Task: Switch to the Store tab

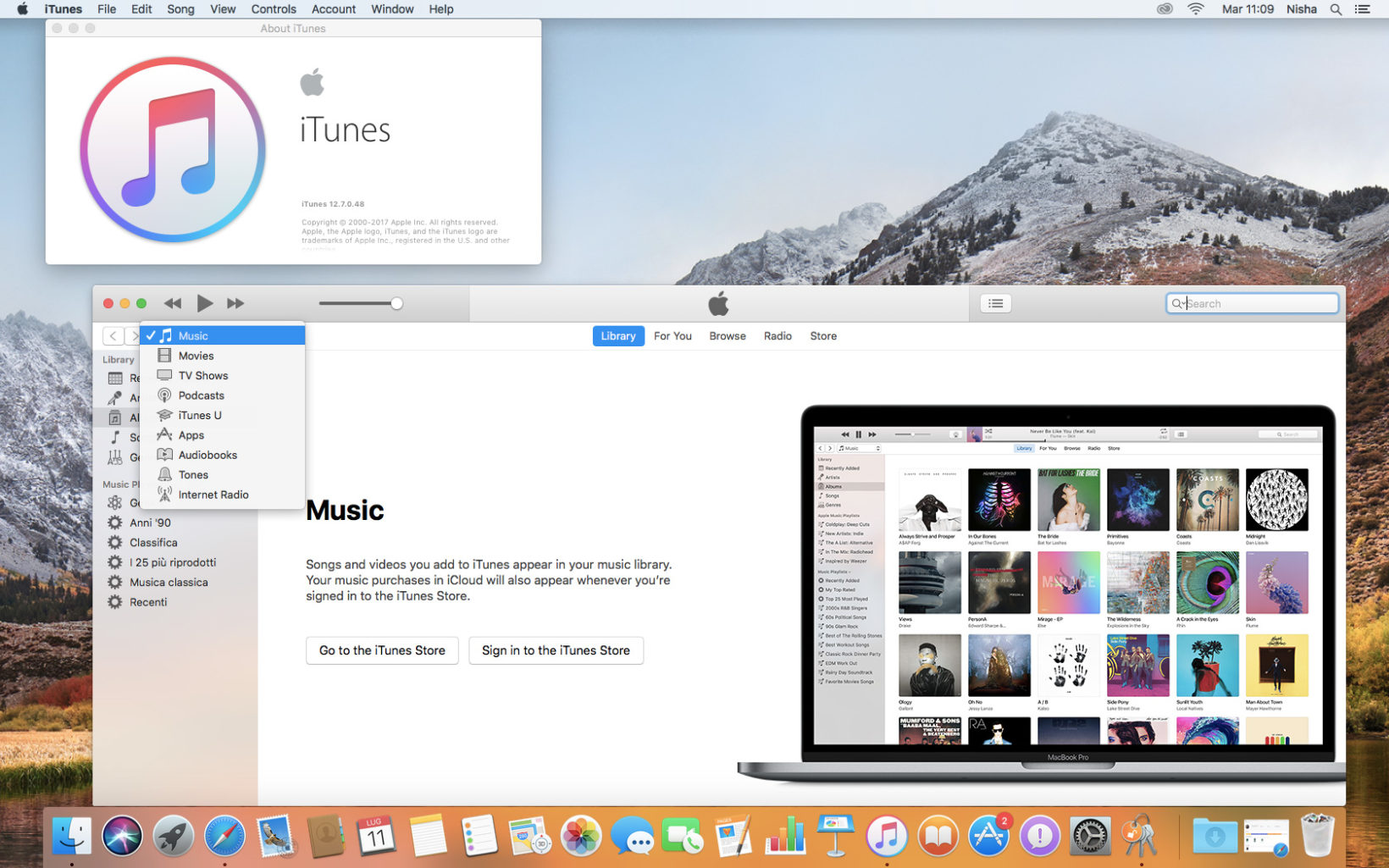Action: 823,336
